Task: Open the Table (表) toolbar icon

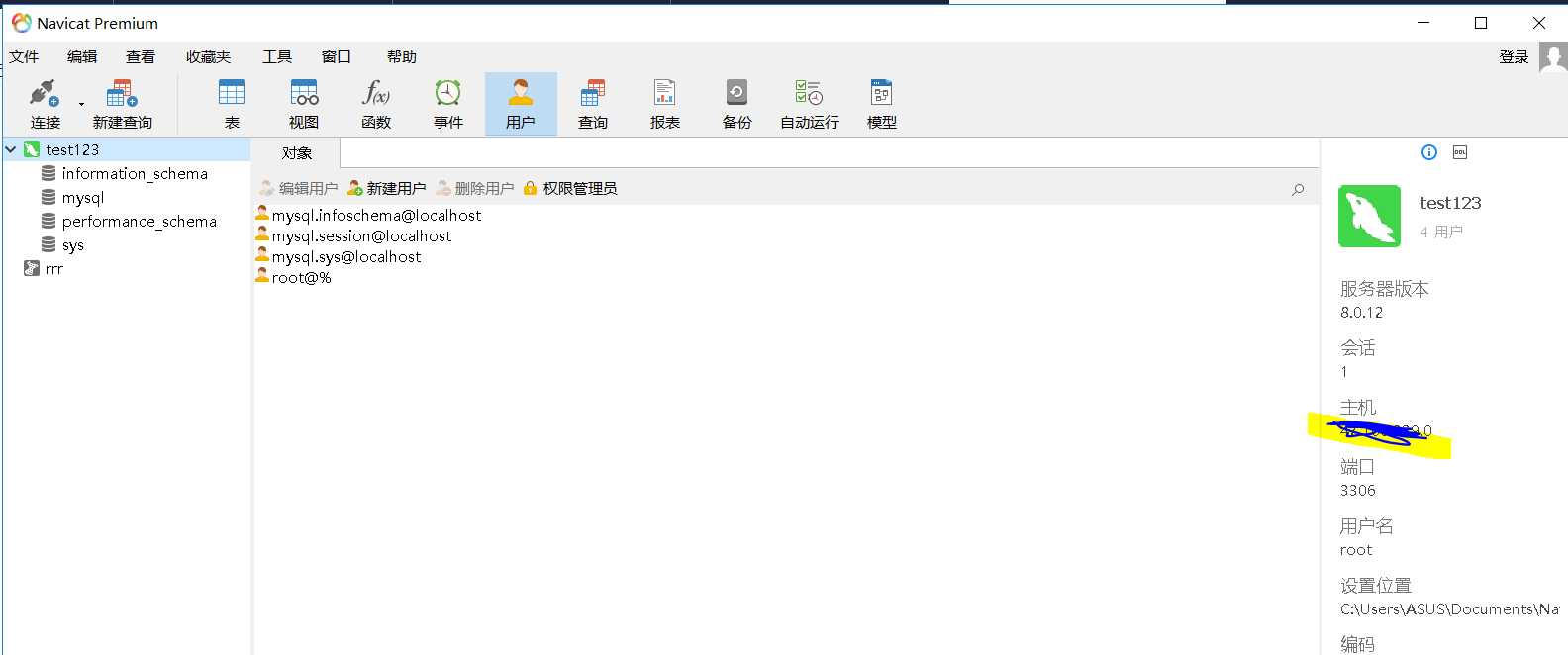Action: [x=232, y=104]
